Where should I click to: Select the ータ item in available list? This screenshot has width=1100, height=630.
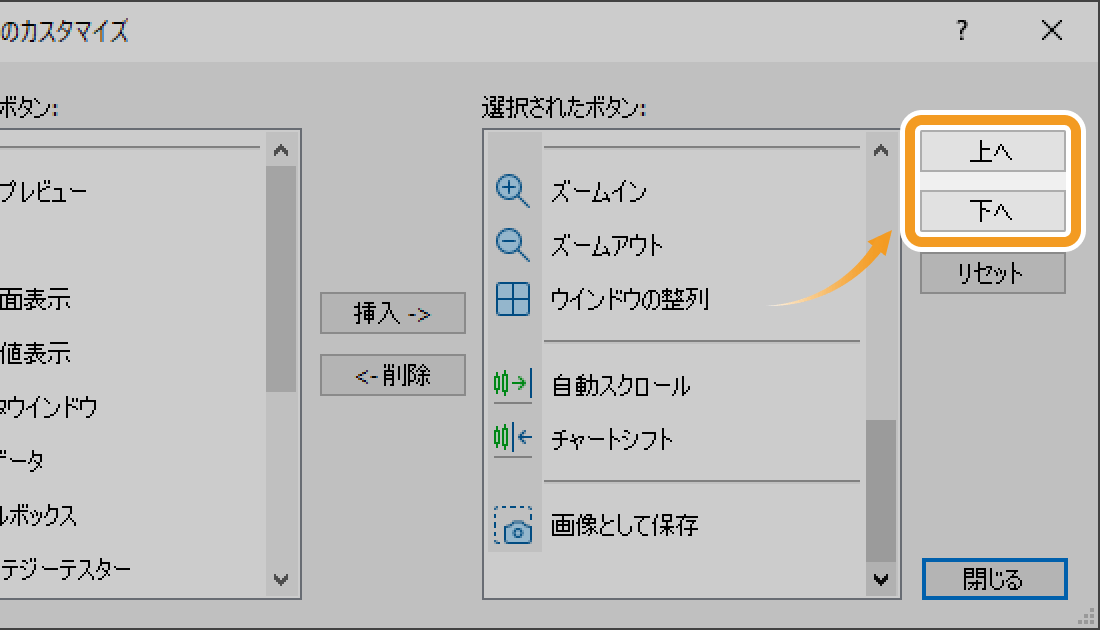pos(22,462)
